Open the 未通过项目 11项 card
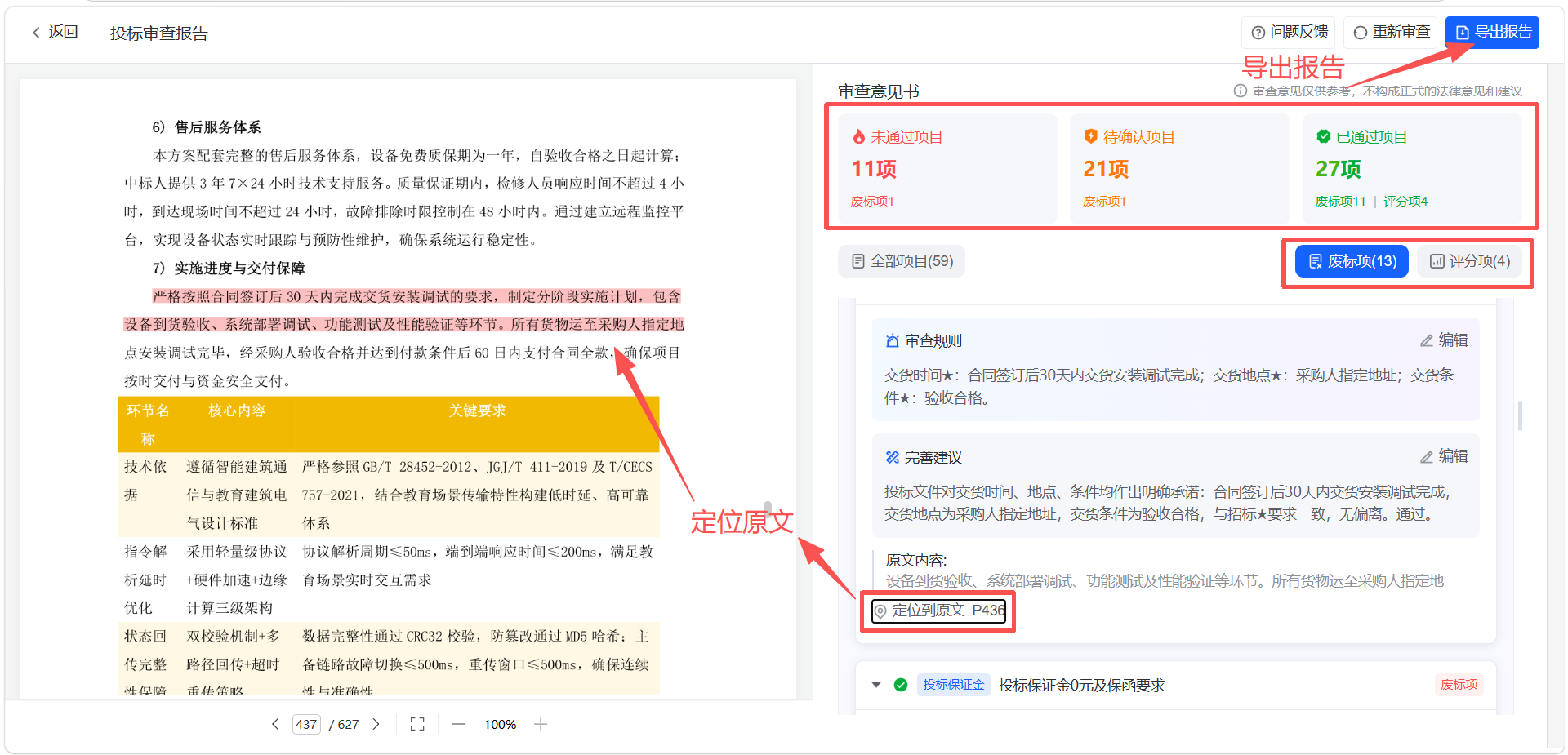Viewport: 1568px width, 755px height. pyautogui.click(x=947, y=168)
